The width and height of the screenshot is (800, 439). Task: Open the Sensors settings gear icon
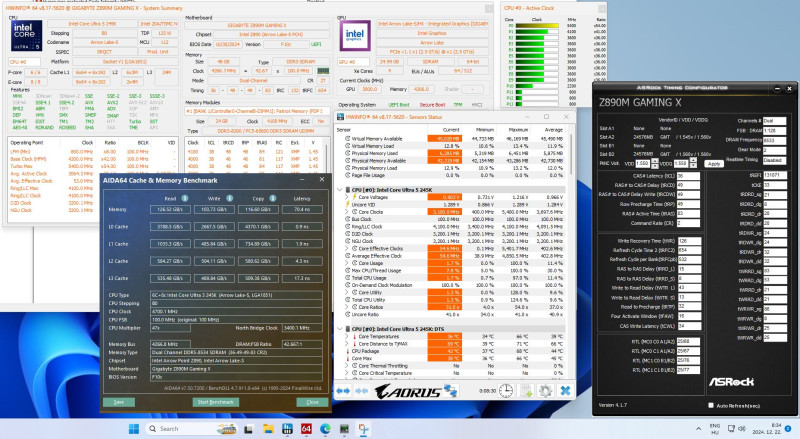pyautogui.click(x=545, y=391)
